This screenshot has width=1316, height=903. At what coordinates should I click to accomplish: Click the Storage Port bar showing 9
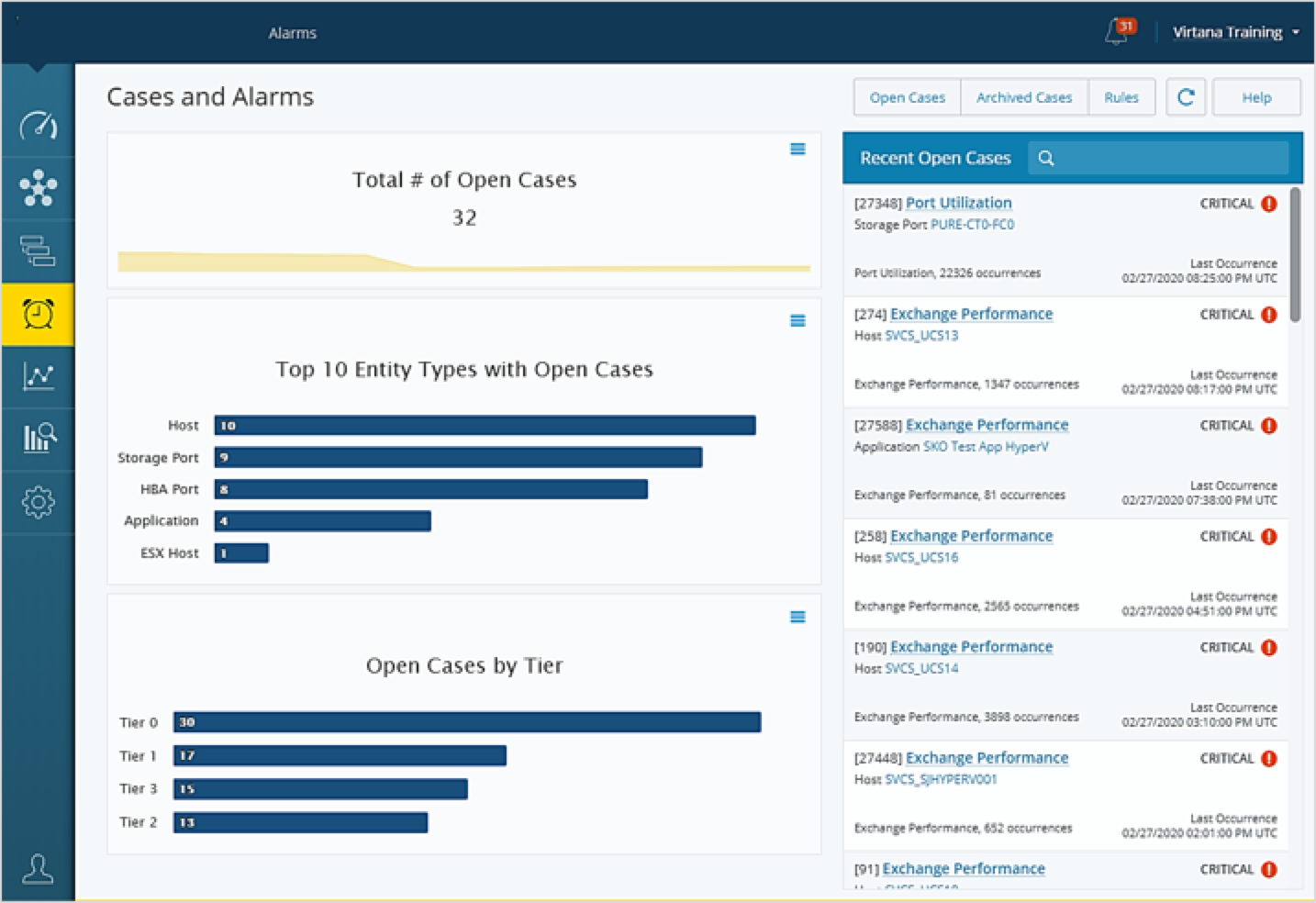pos(458,457)
